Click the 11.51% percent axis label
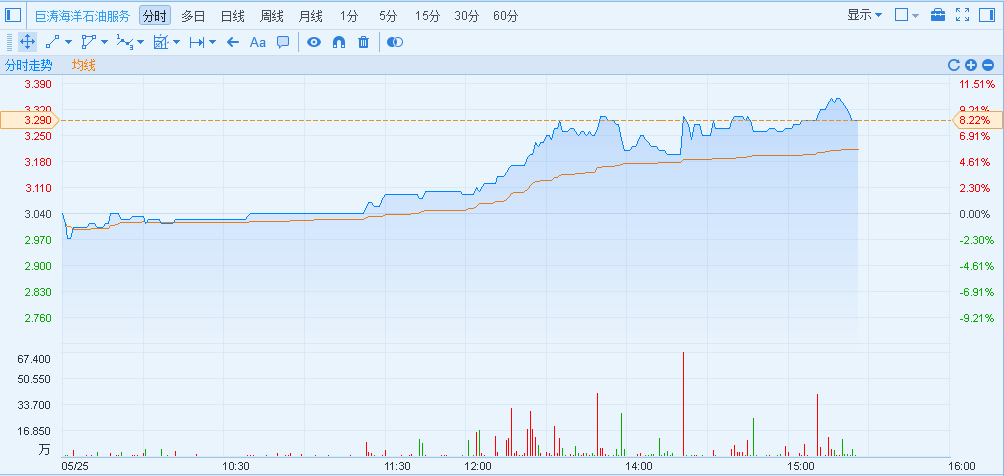This screenshot has width=1004, height=476. pos(977,84)
